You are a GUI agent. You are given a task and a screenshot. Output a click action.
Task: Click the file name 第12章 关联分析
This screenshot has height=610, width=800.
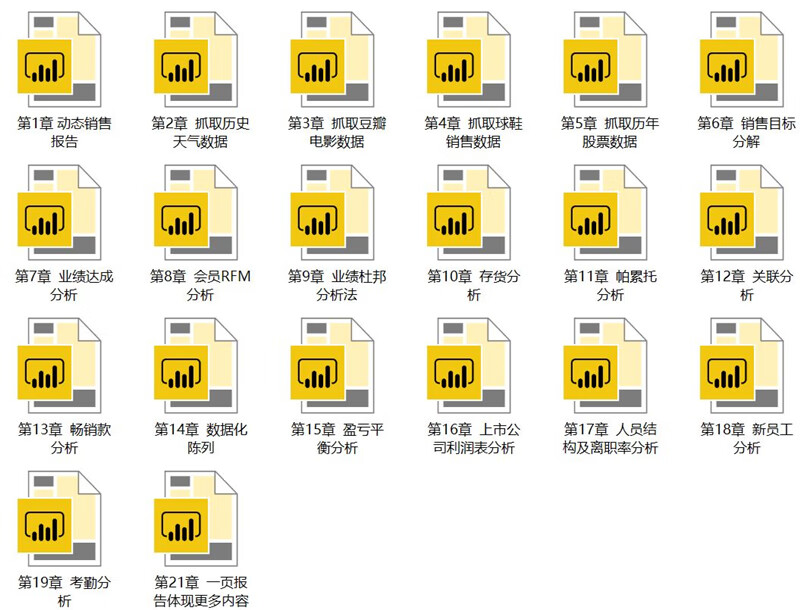(746, 285)
